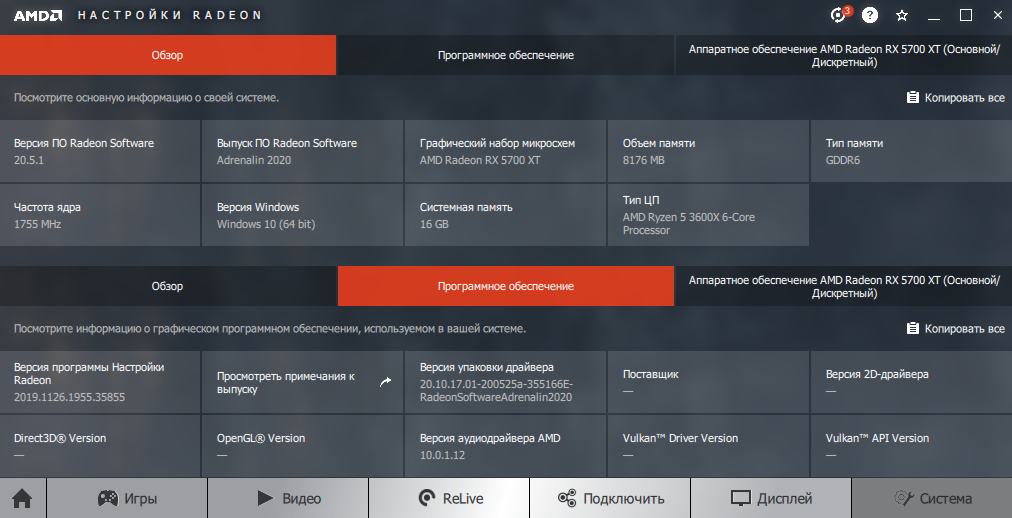This screenshot has height=518, width=1012.
Task: Select the lower Программное обеспечение tab
Action: [x=505, y=286]
